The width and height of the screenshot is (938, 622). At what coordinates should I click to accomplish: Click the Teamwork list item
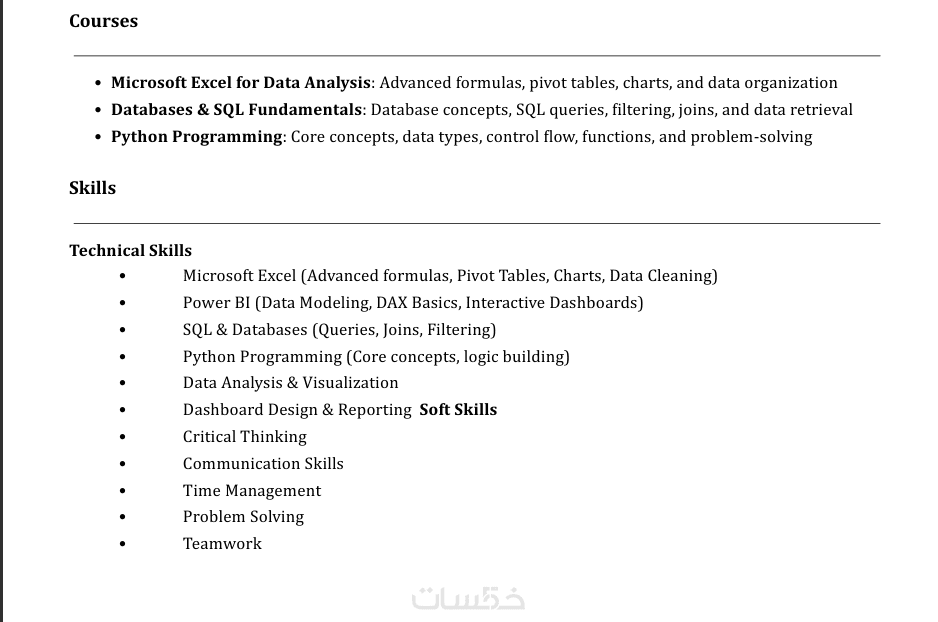coord(222,544)
